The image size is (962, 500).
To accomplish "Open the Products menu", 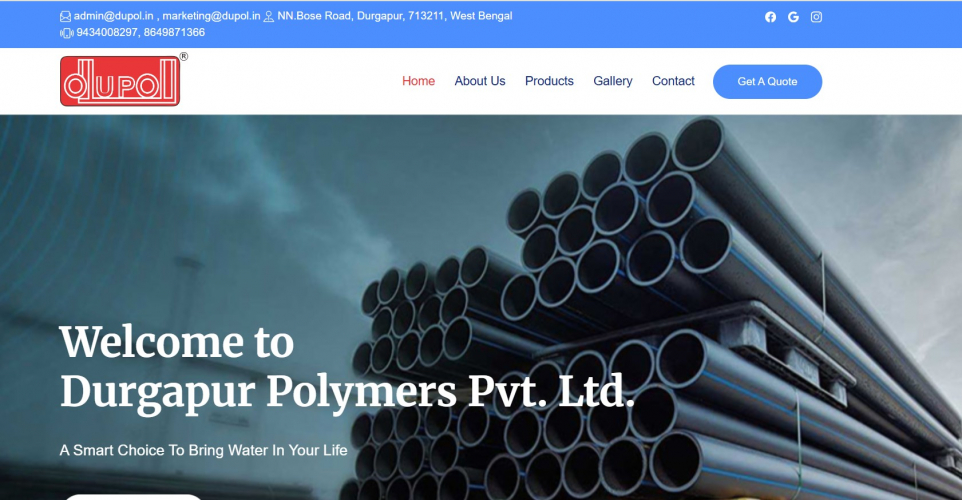I will tap(549, 81).
